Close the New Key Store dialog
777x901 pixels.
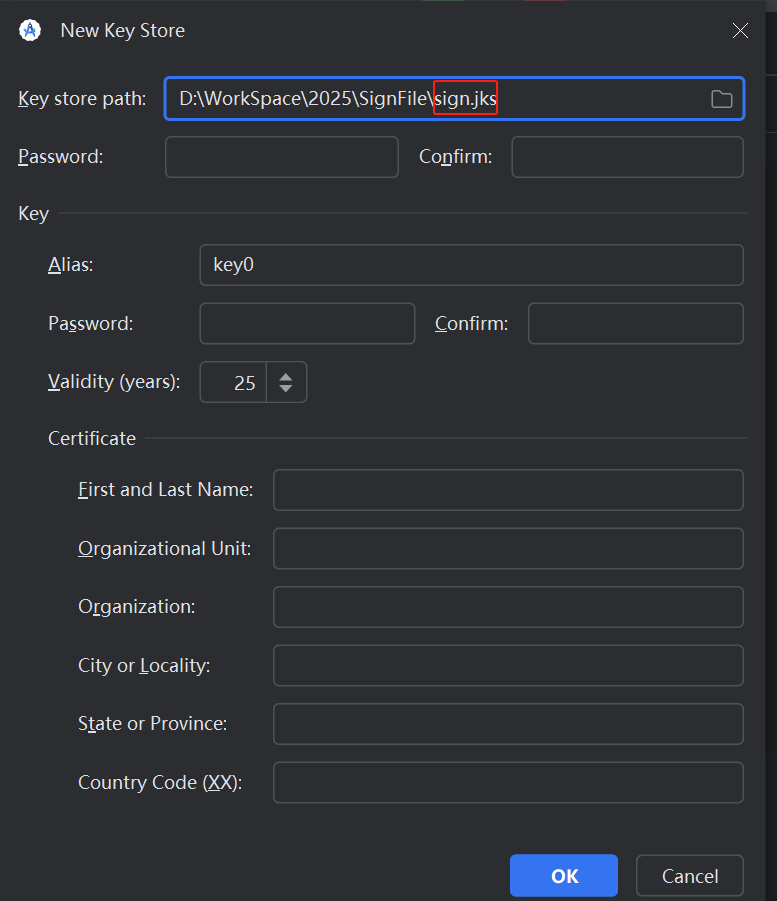coord(740,30)
